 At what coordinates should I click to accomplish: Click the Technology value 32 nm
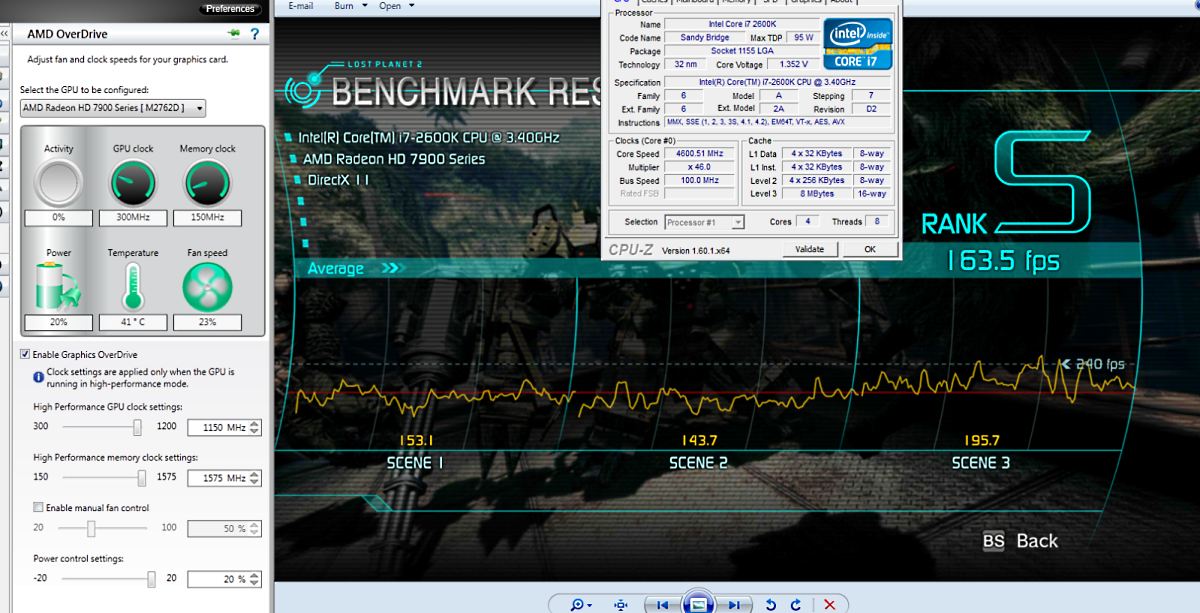click(x=685, y=64)
